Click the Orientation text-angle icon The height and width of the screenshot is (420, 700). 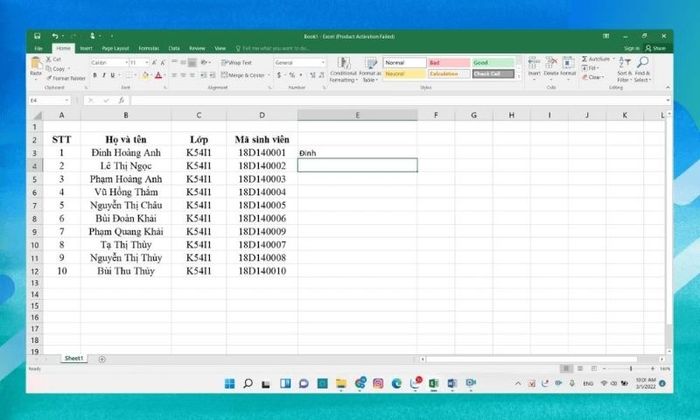pyautogui.click(x=204, y=62)
